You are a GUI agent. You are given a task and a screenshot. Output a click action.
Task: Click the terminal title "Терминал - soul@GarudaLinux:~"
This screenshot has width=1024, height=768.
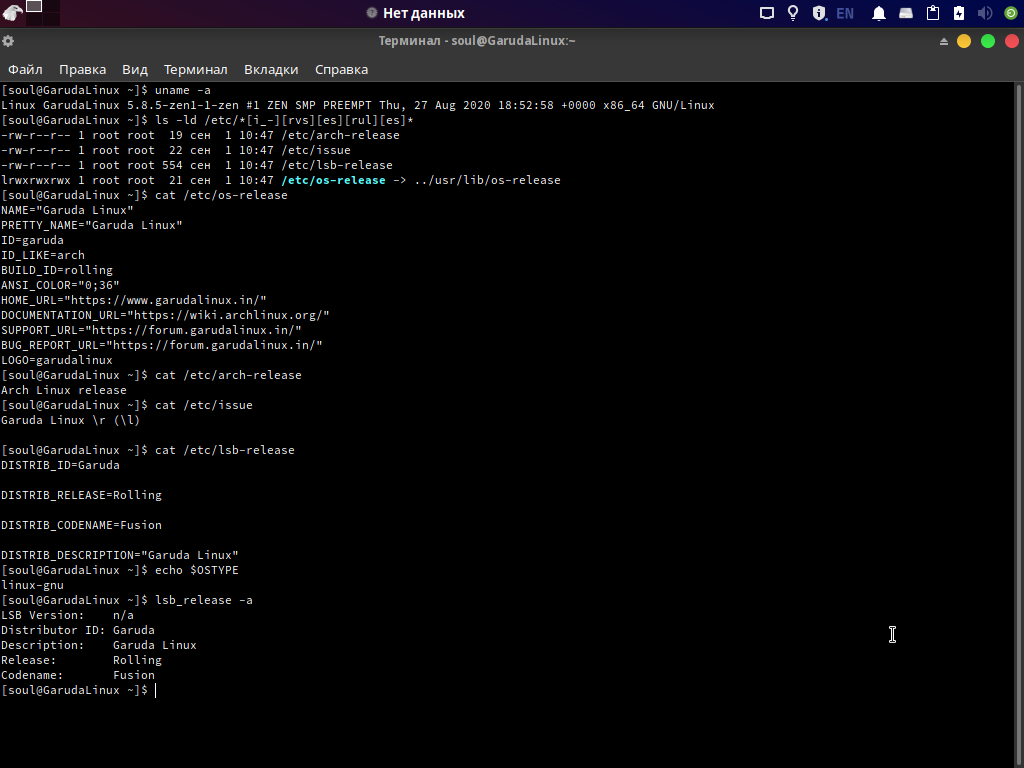point(477,40)
